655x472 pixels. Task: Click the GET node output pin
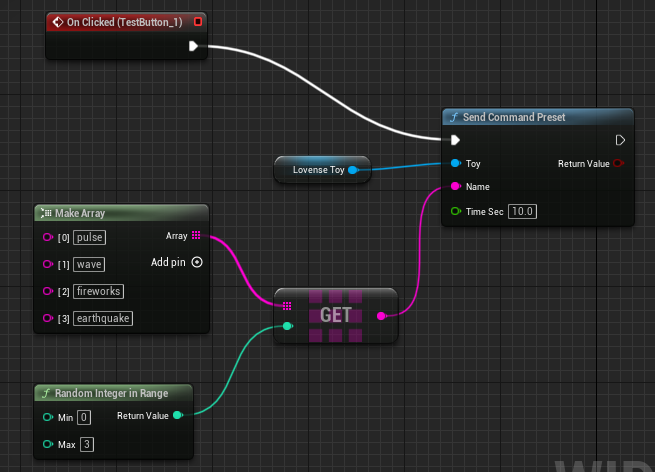382,315
